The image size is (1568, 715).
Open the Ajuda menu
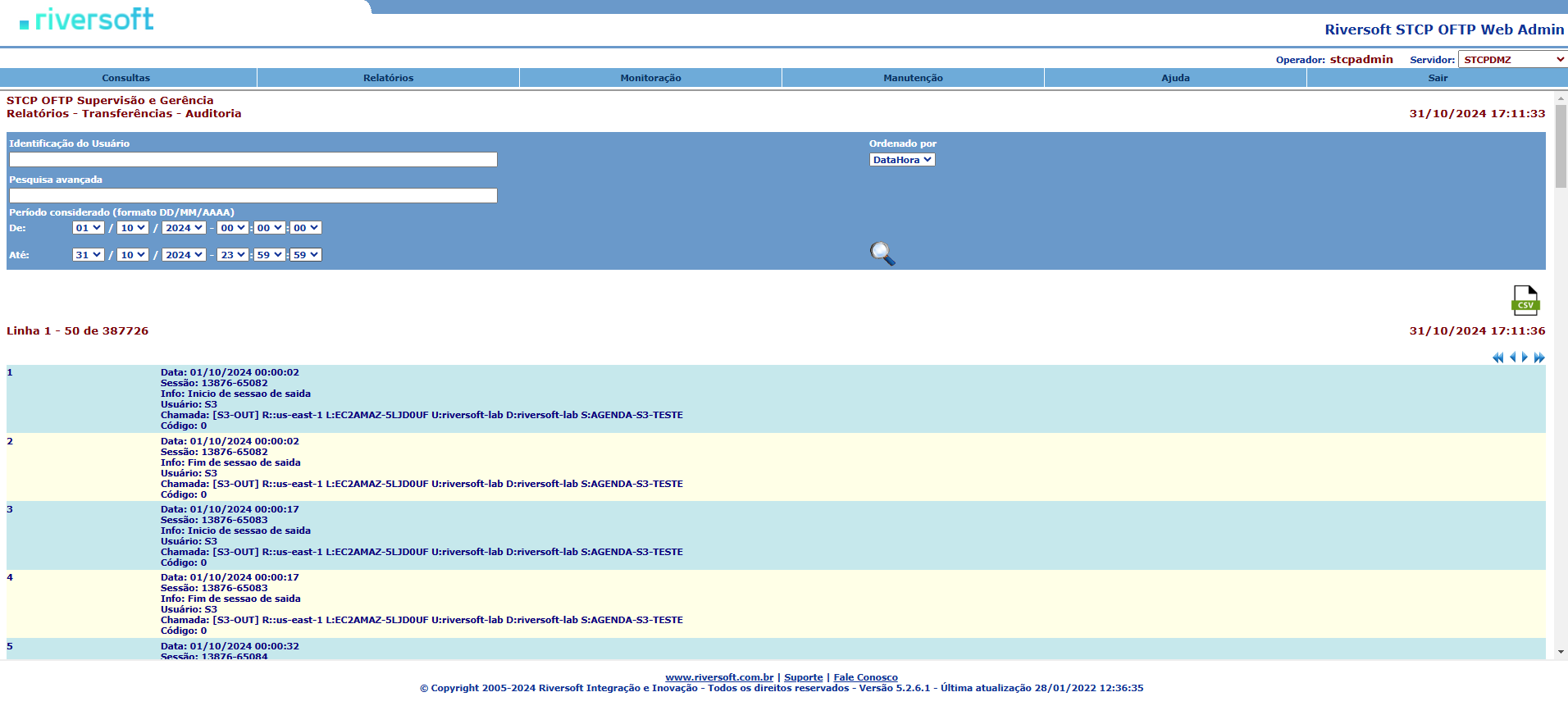(1176, 78)
